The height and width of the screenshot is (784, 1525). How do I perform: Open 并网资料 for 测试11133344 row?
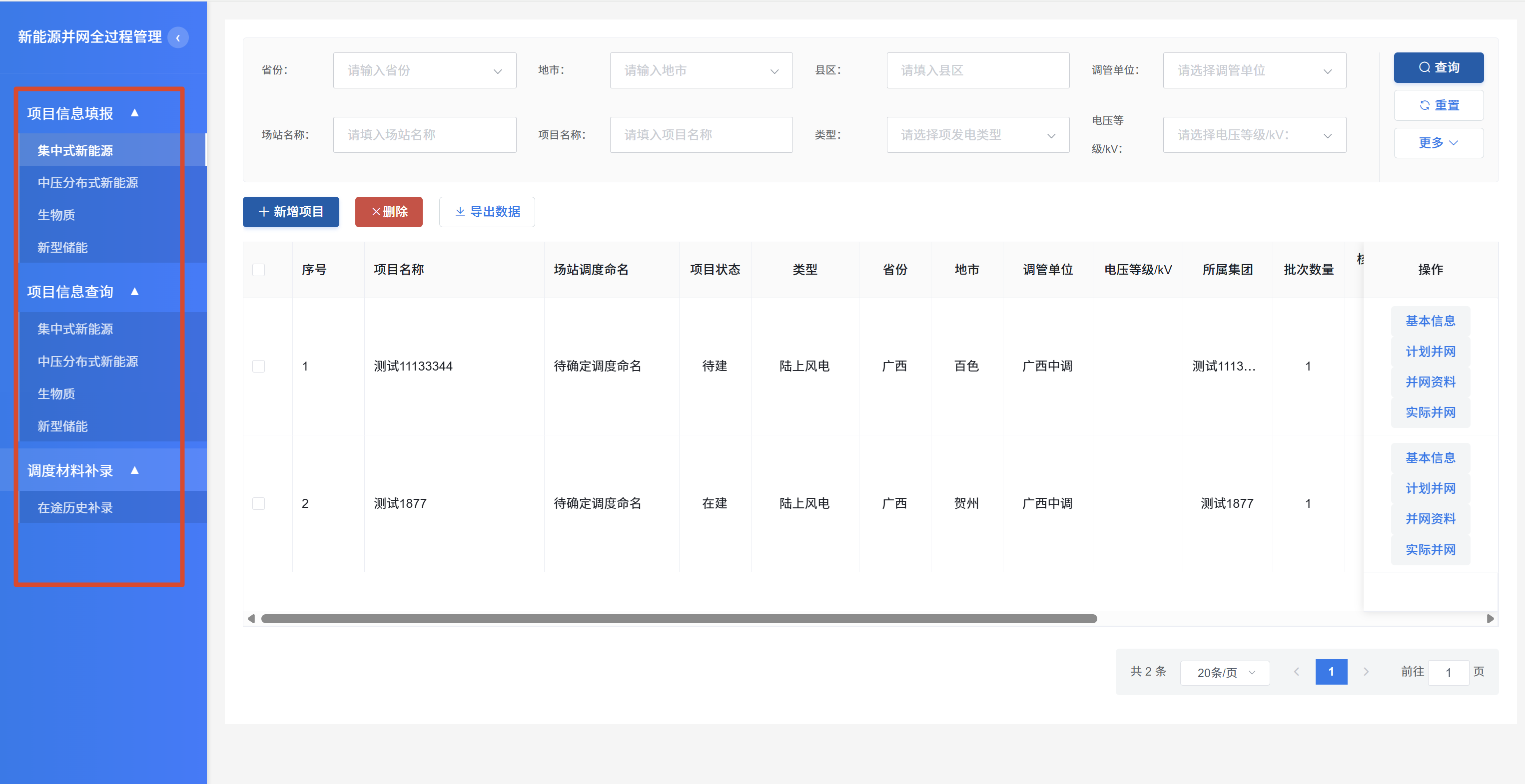[x=1430, y=382]
